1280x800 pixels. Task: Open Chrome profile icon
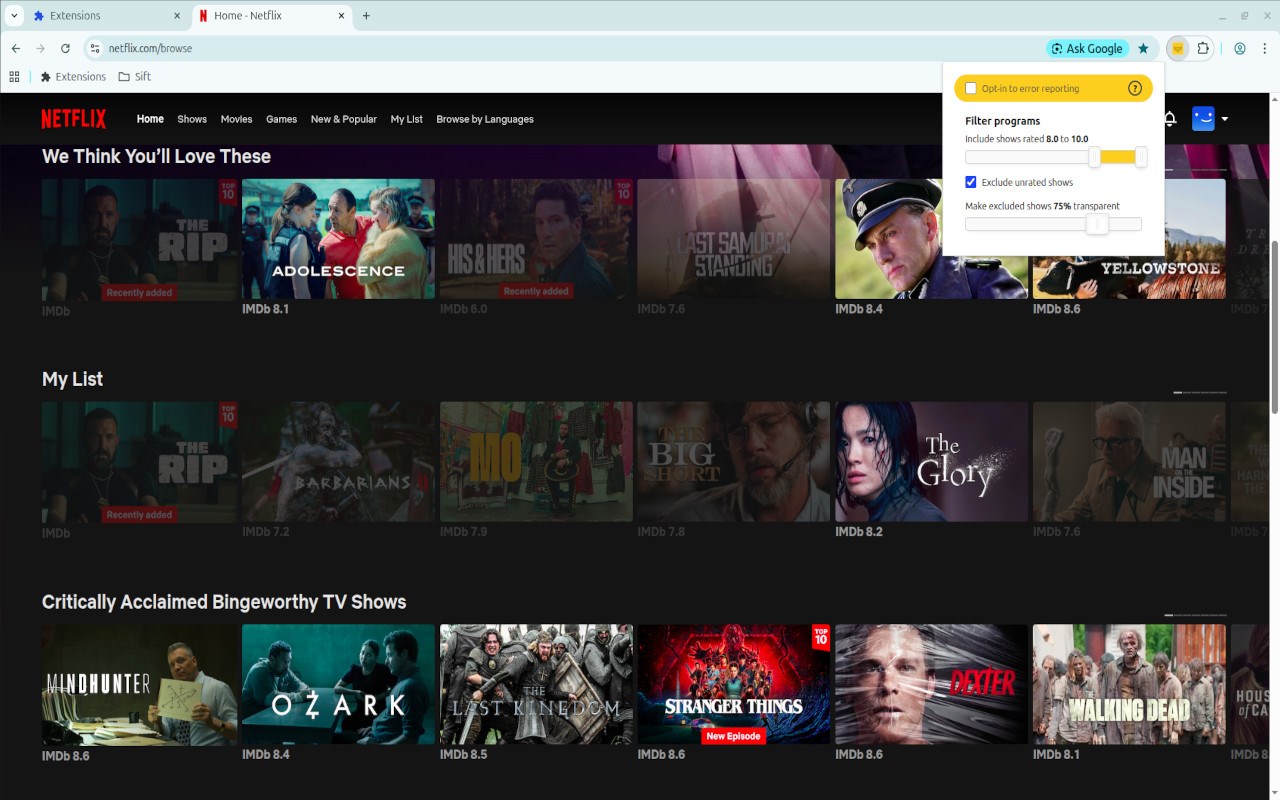click(1240, 48)
